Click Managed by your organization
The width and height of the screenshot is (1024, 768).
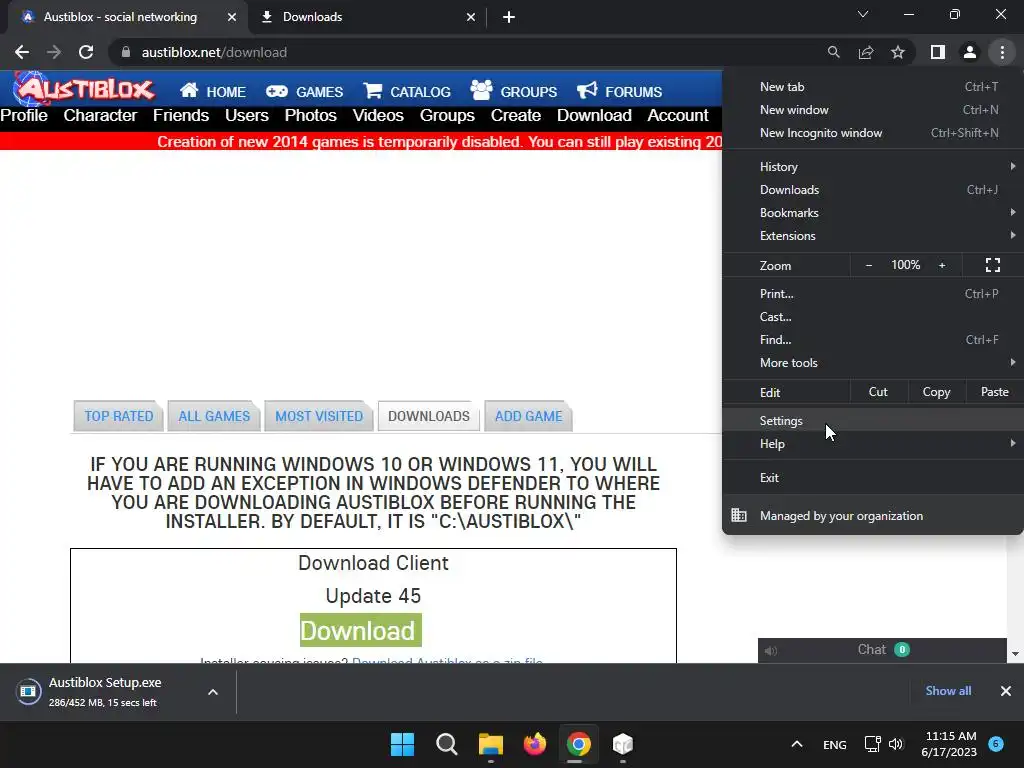[x=872, y=516]
